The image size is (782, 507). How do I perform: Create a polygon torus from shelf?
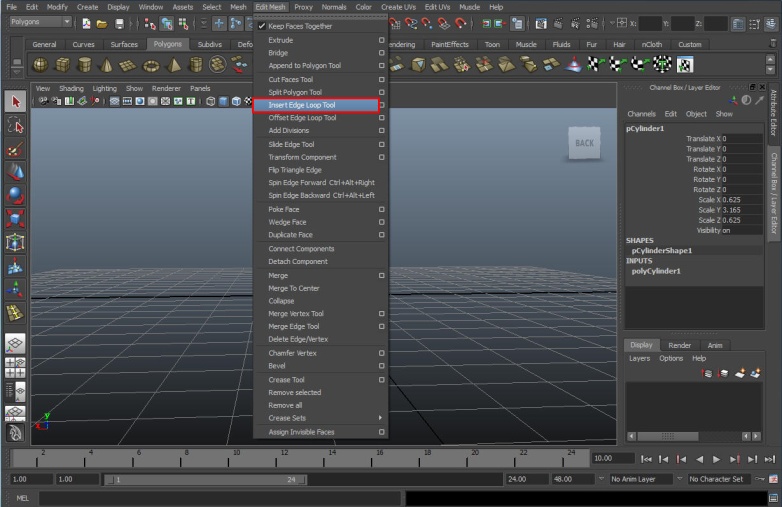coord(151,65)
